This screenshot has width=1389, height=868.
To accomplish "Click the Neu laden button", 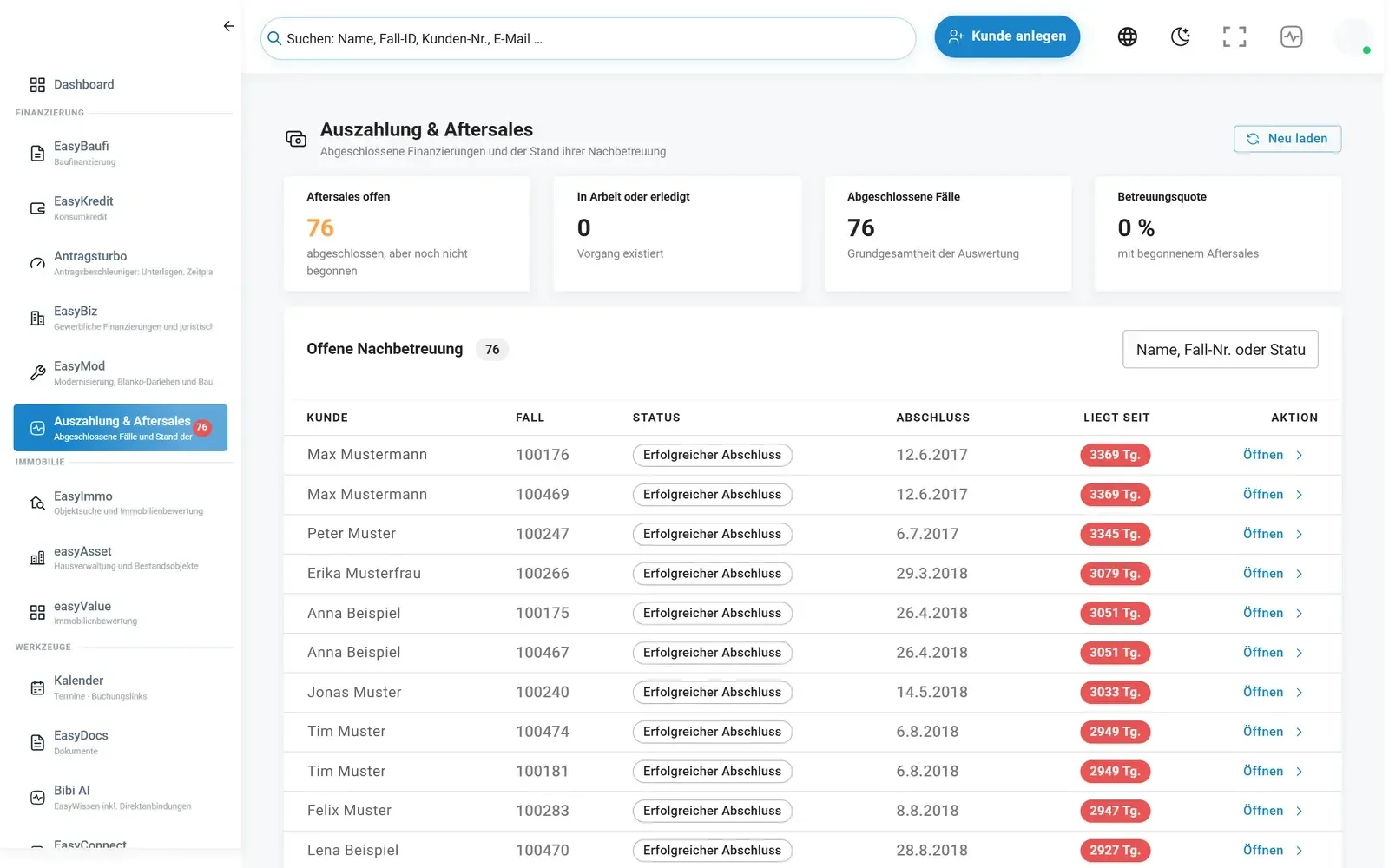I will tap(1287, 139).
